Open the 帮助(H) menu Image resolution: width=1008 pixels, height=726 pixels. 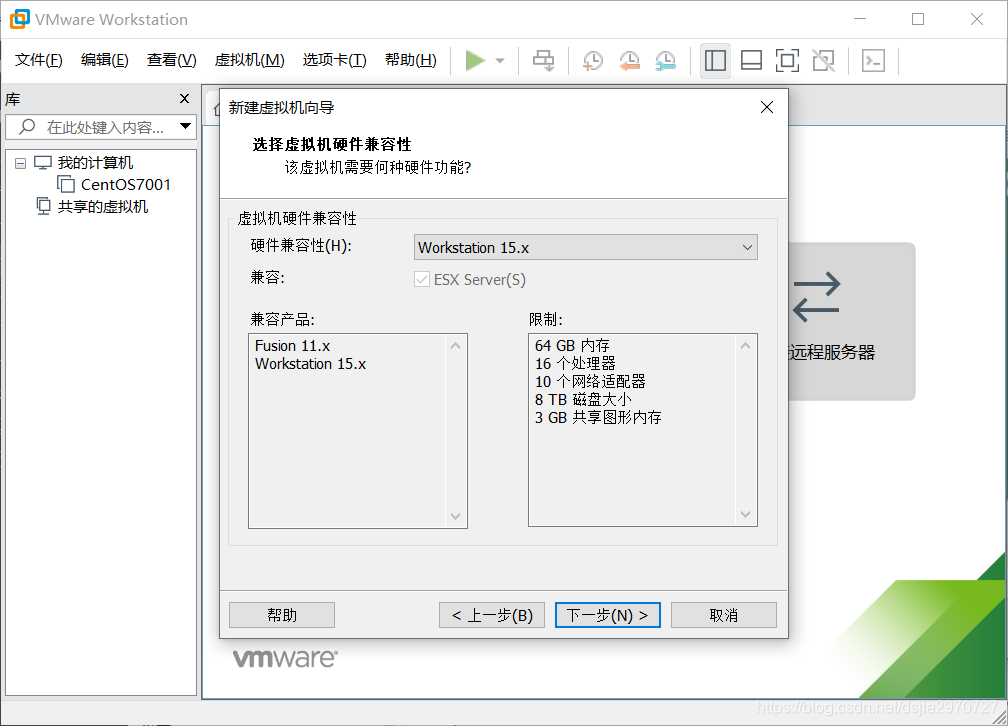click(x=411, y=60)
